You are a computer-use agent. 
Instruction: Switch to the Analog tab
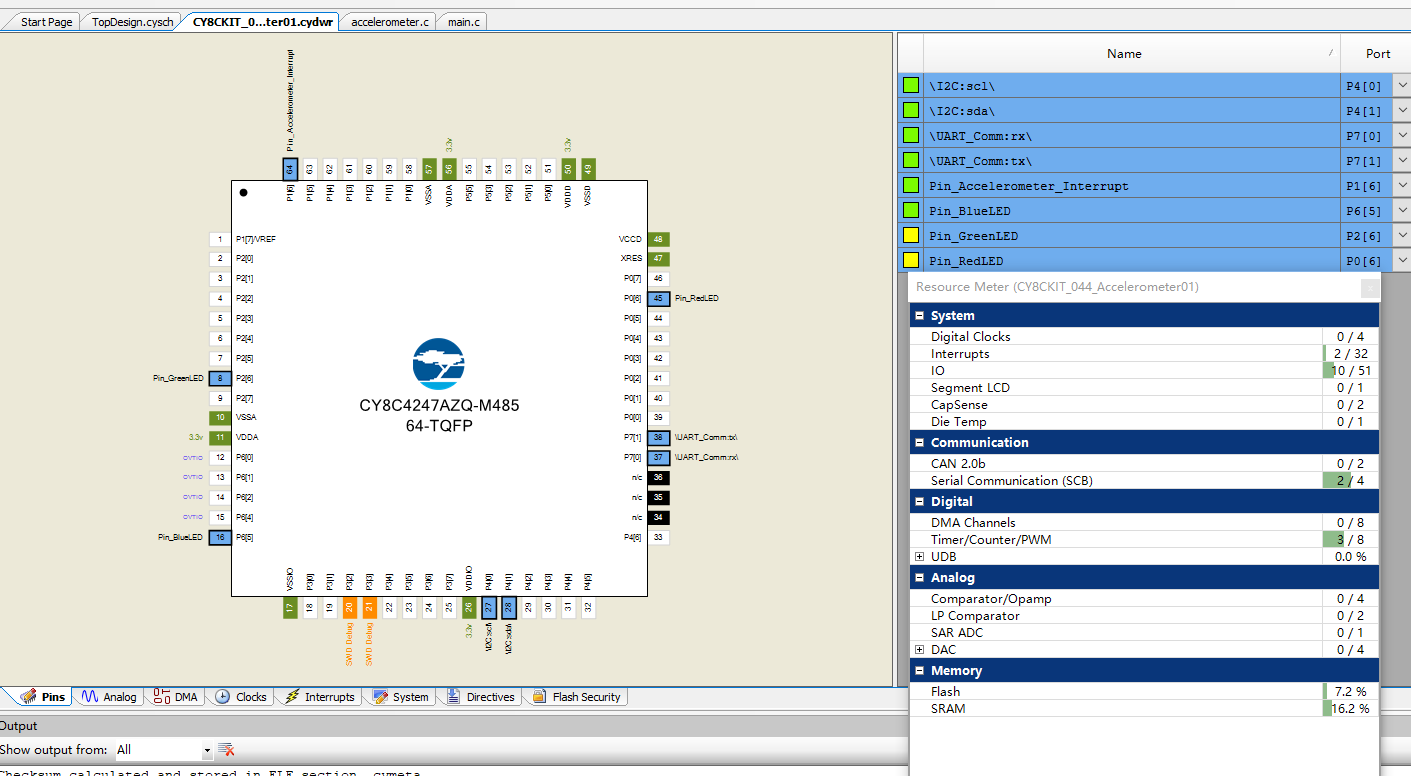pyautogui.click(x=109, y=697)
